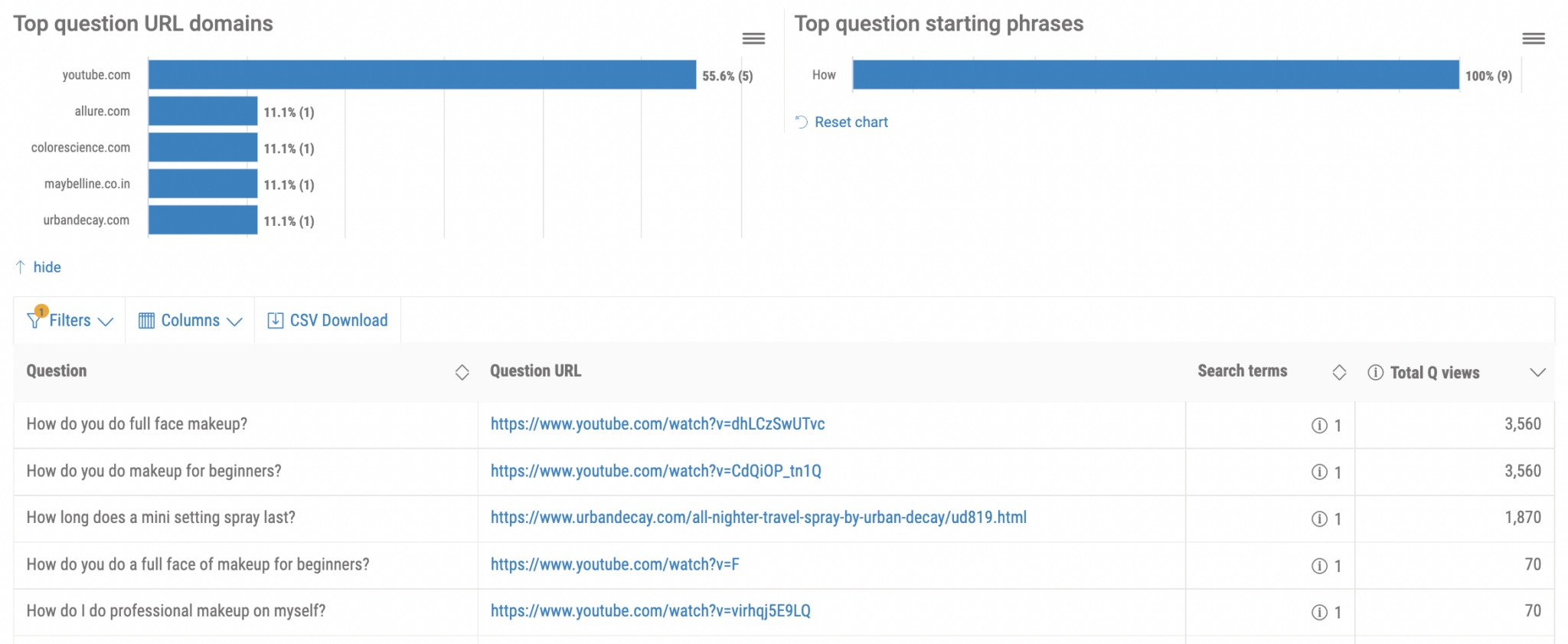Click the CSV download icon
This screenshot has height=644, width=1568.
tap(274, 320)
